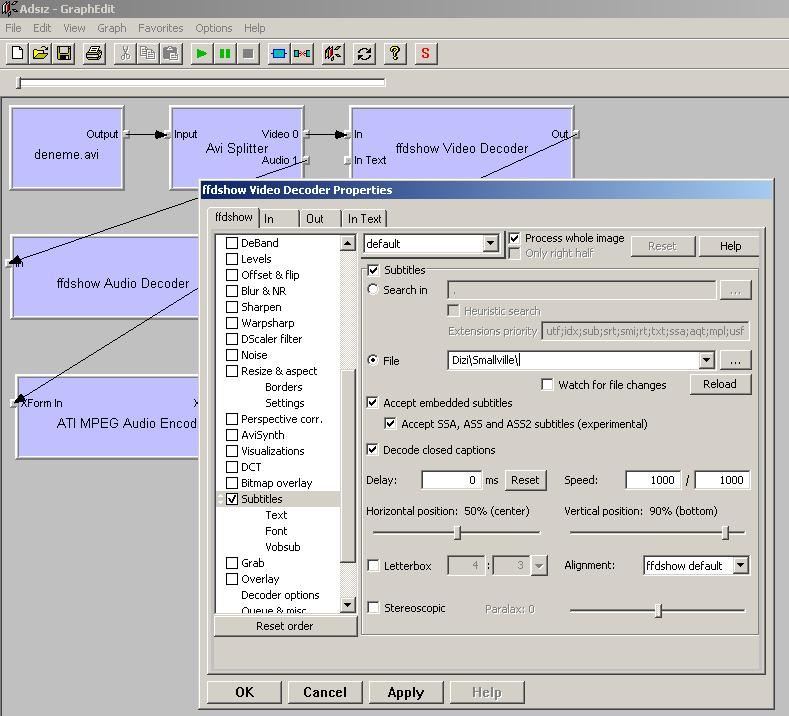Click the Print toolbar icon

[94, 53]
